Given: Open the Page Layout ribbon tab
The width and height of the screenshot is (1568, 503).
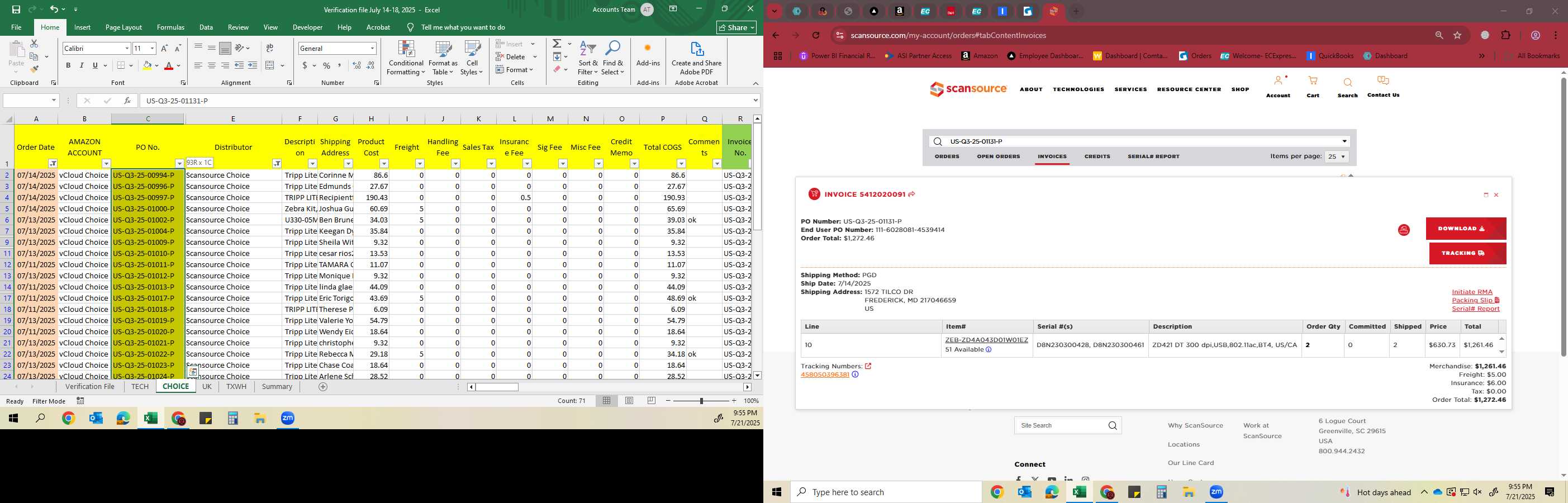Looking at the screenshot, I should pyautogui.click(x=123, y=27).
